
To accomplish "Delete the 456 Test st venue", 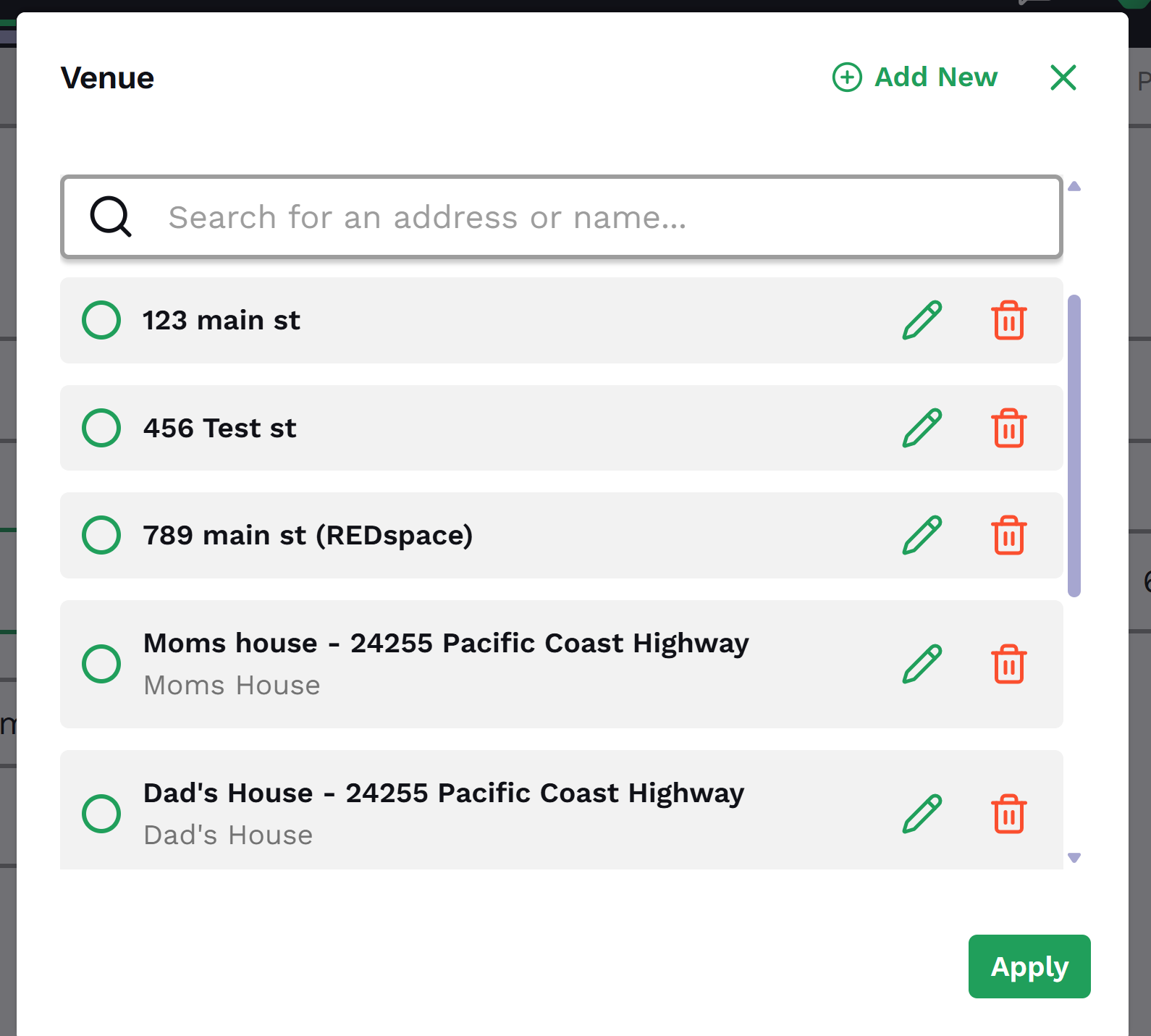I will point(1009,428).
